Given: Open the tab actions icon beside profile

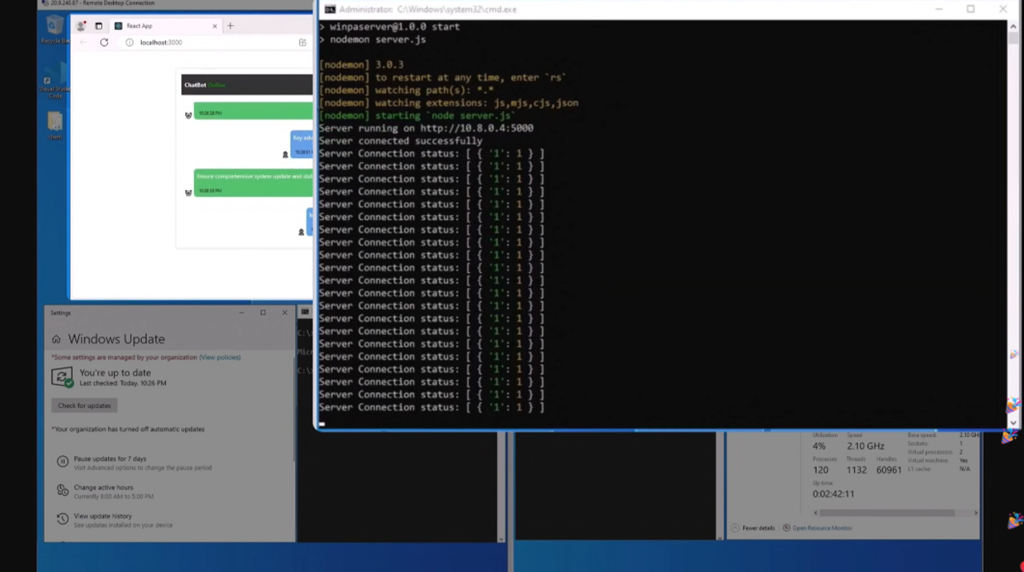Looking at the screenshot, I should [98, 26].
